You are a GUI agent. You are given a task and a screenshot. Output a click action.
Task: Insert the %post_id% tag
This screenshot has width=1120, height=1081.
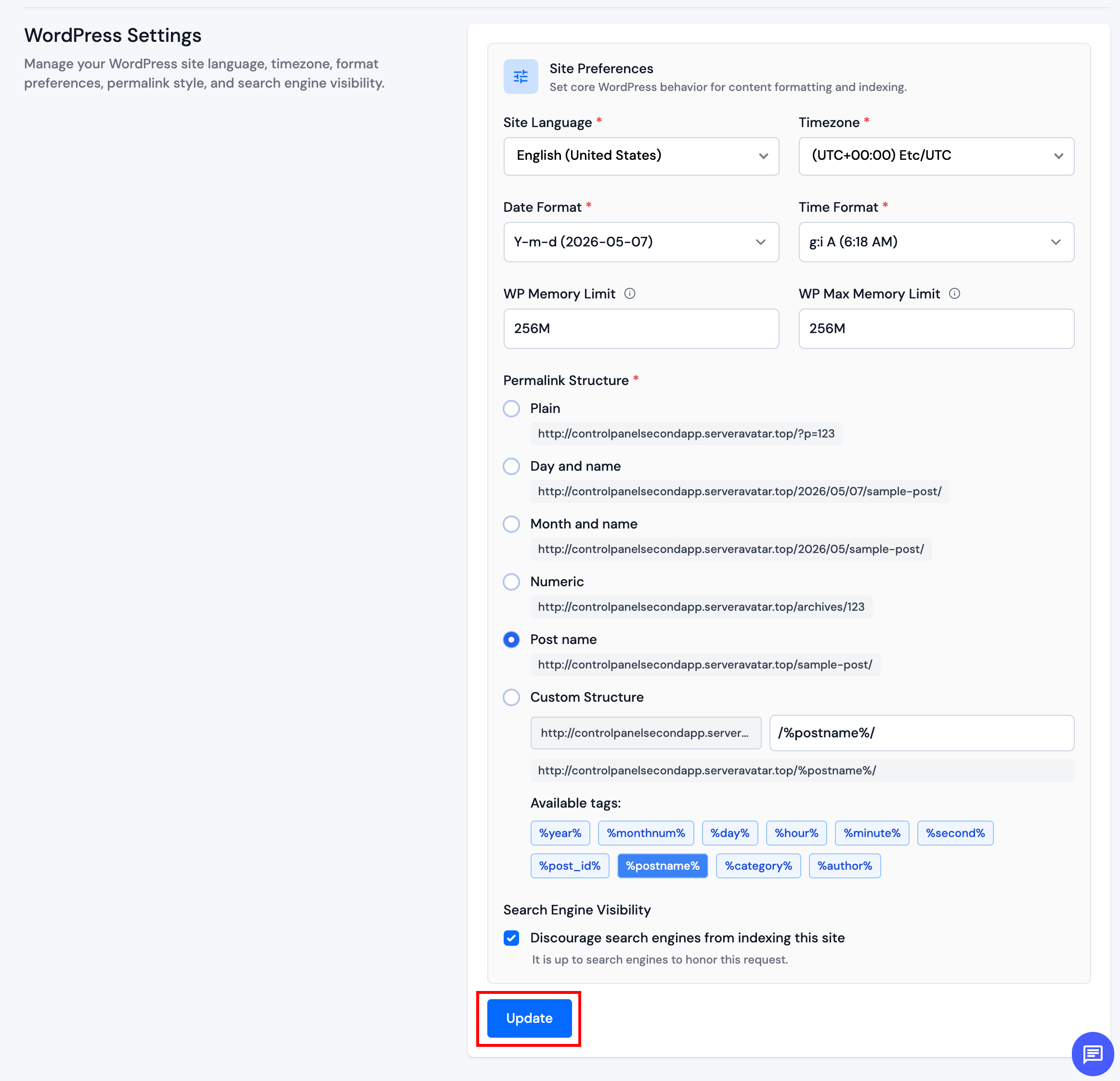point(570,866)
